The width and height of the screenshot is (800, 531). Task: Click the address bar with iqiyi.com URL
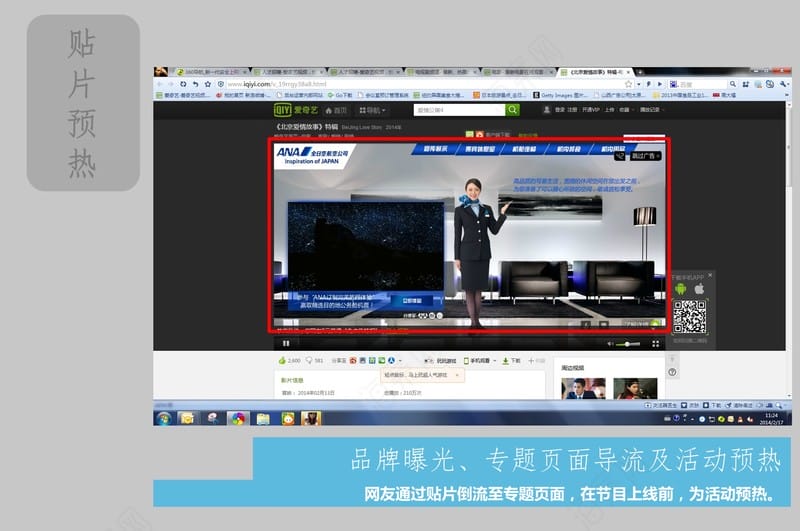[423, 84]
